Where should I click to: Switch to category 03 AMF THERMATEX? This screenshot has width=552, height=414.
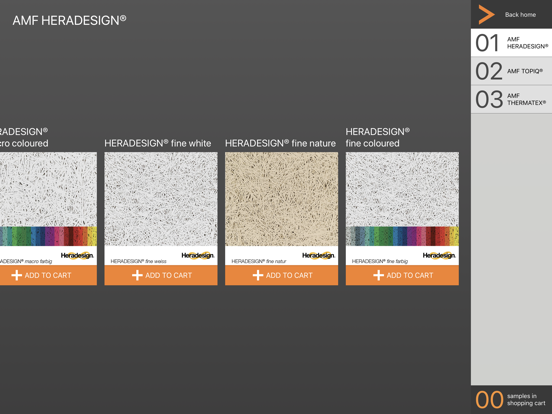coord(511,99)
